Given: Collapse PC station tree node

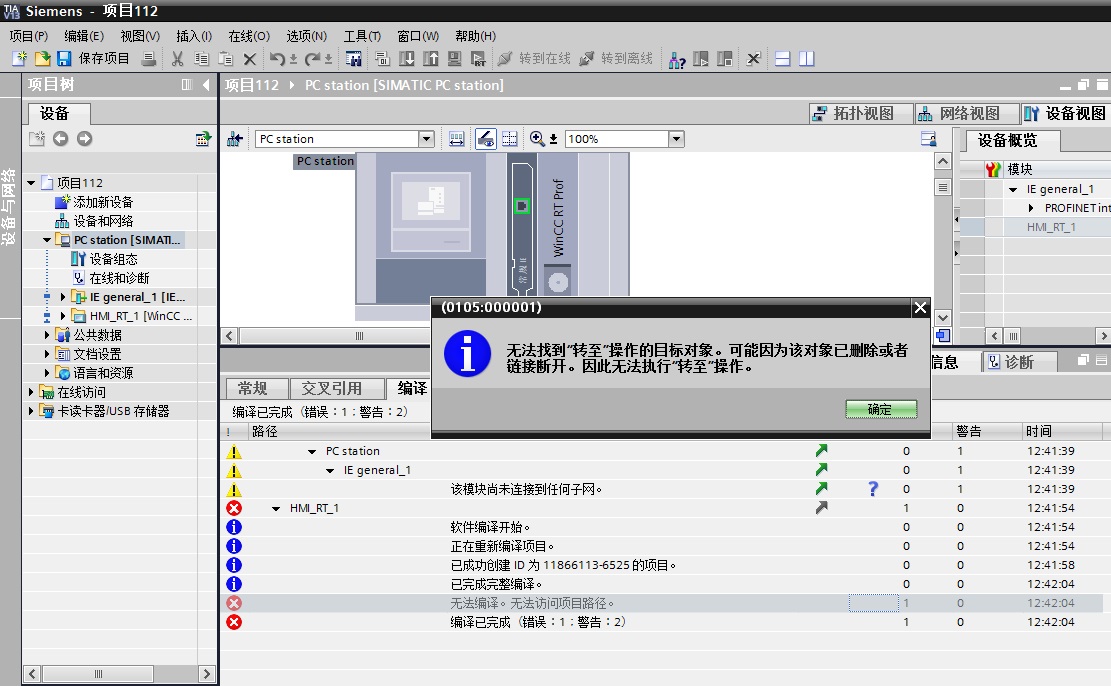Looking at the screenshot, I should (x=47, y=240).
